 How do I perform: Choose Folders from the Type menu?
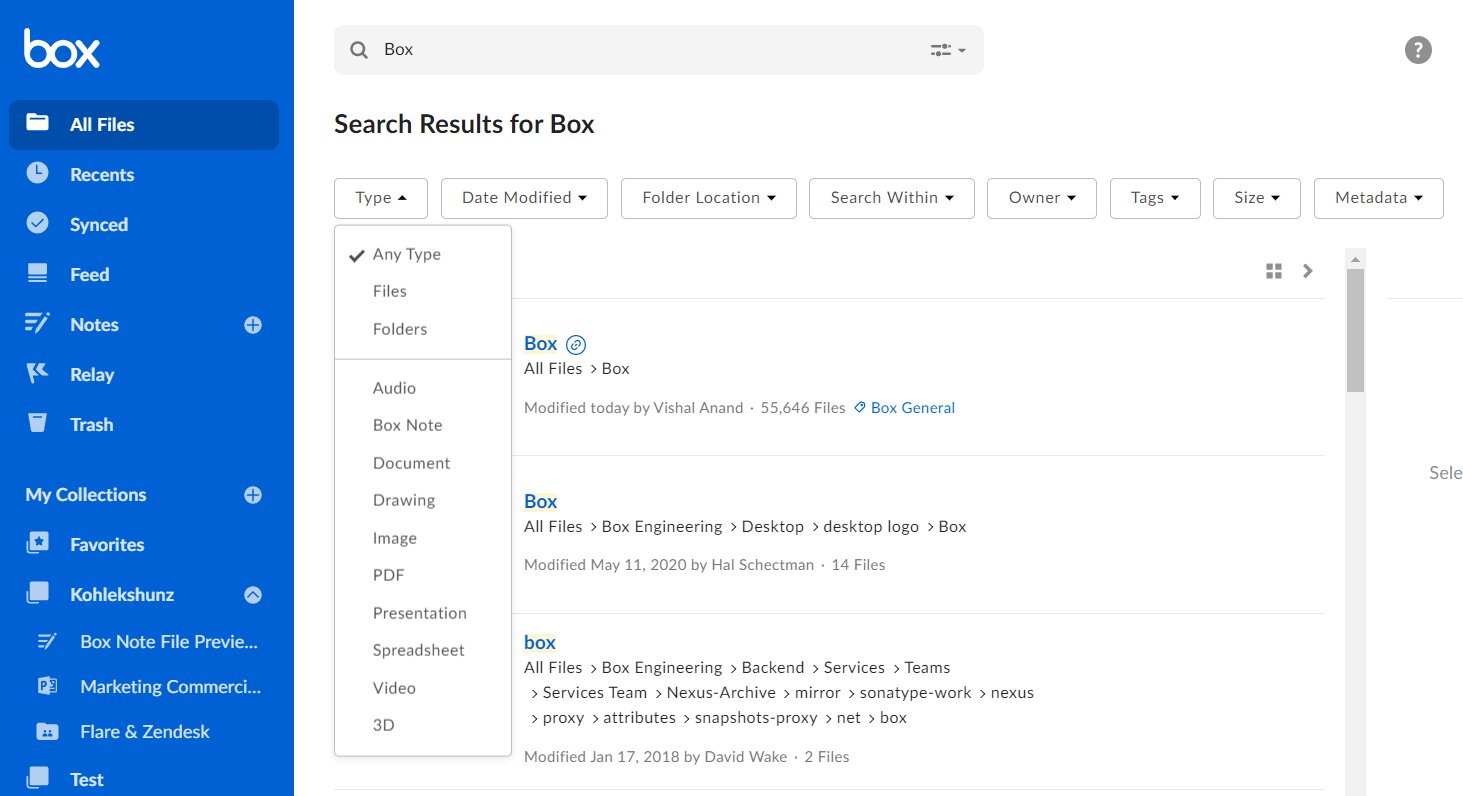pos(399,328)
